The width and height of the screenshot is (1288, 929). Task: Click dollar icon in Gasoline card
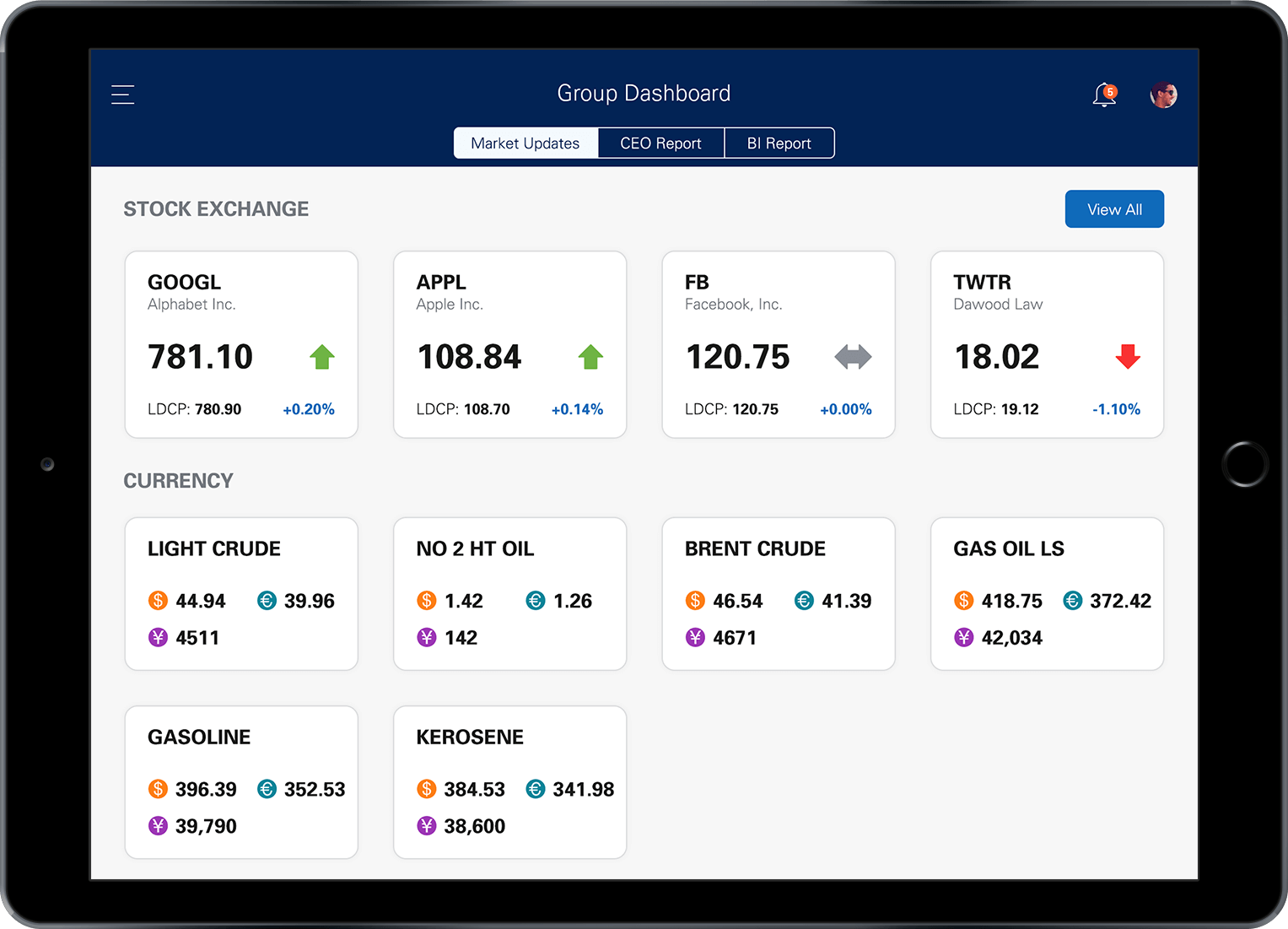[158, 789]
